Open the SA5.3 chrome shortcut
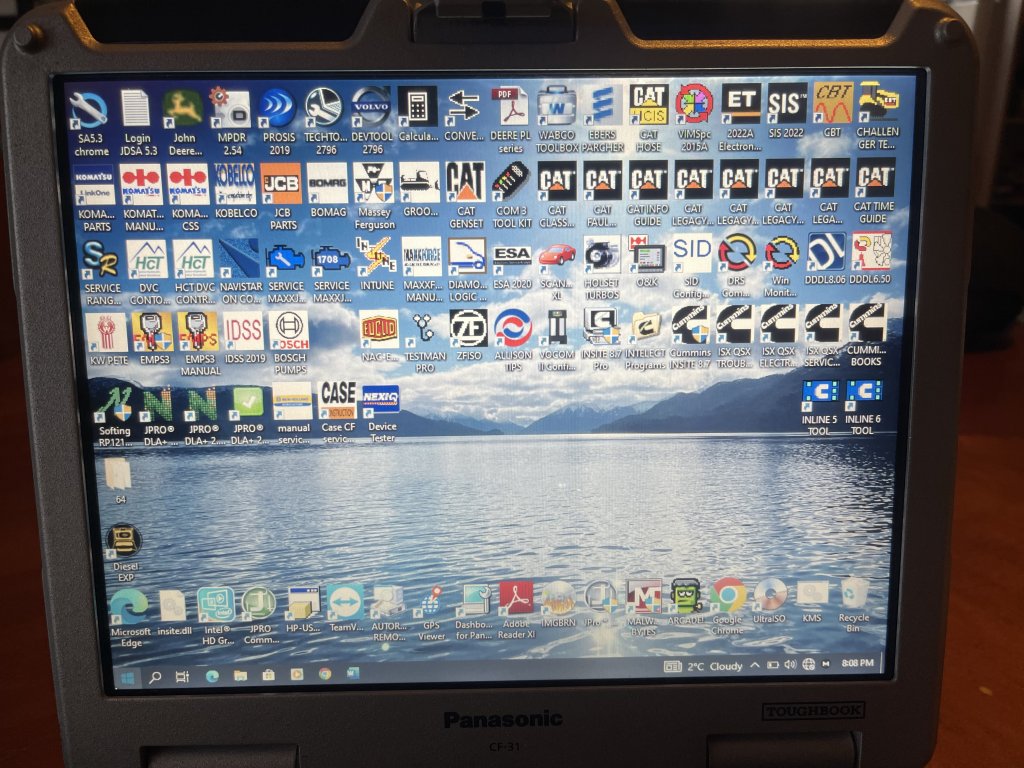Image resolution: width=1024 pixels, height=768 pixels. (x=90, y=111)
